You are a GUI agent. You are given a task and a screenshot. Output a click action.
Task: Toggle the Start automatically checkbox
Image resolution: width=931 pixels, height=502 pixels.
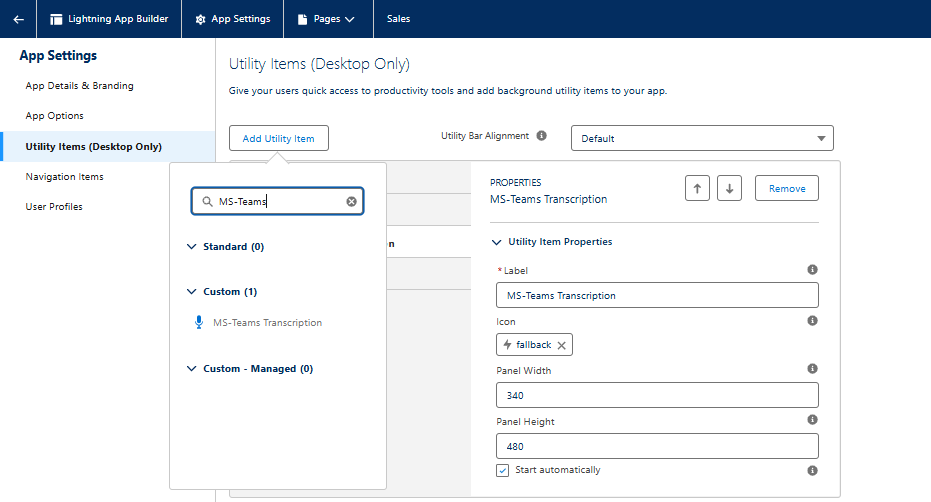[x=503, y=470]
